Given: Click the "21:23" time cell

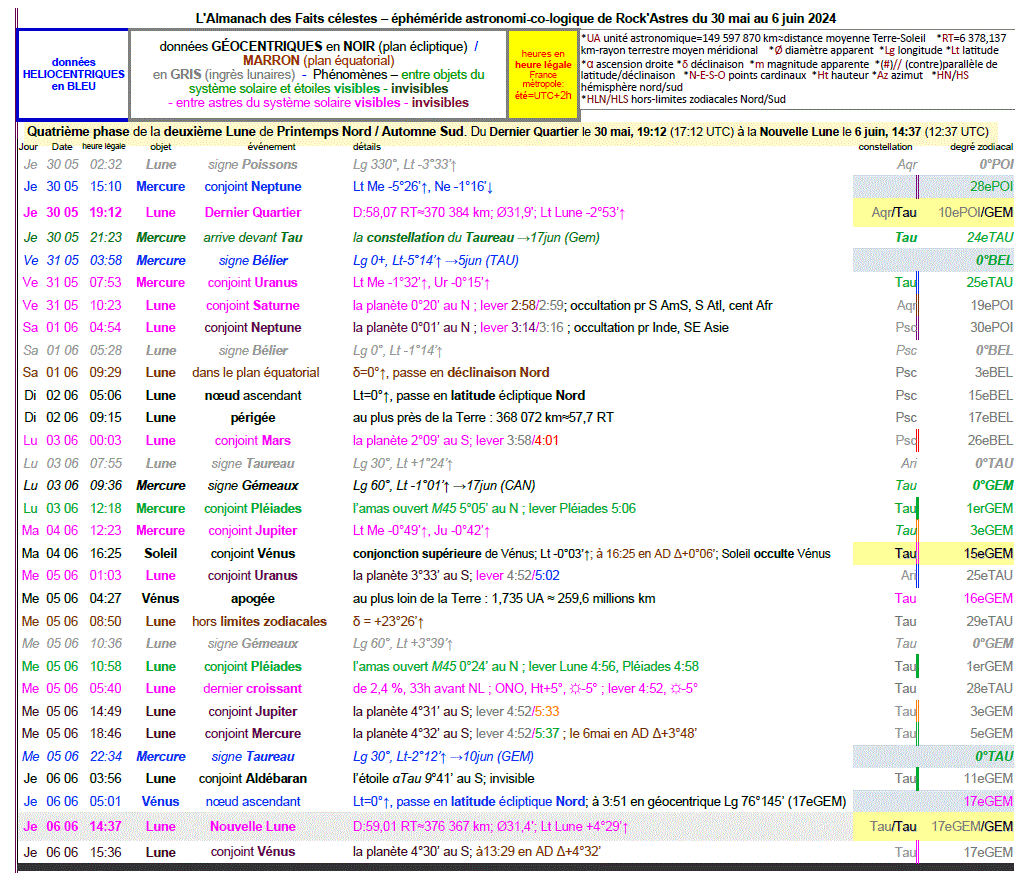Looking at the screenshot, I should [106, 237].
